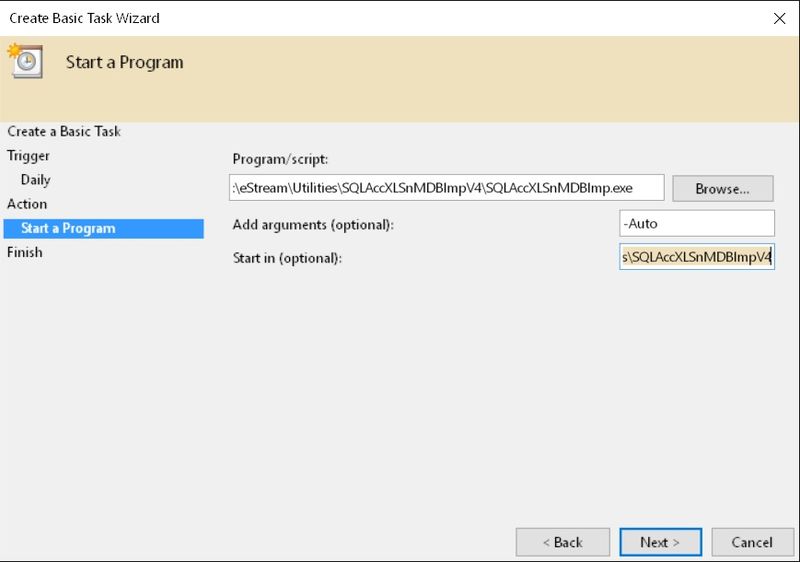
Task: Select the Create a Basic Task step
Action: click(64, 132)
